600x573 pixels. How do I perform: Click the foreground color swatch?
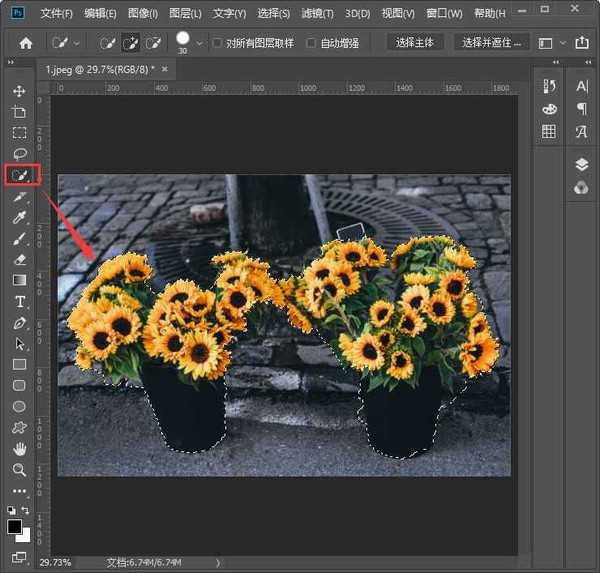coord(15,526)
